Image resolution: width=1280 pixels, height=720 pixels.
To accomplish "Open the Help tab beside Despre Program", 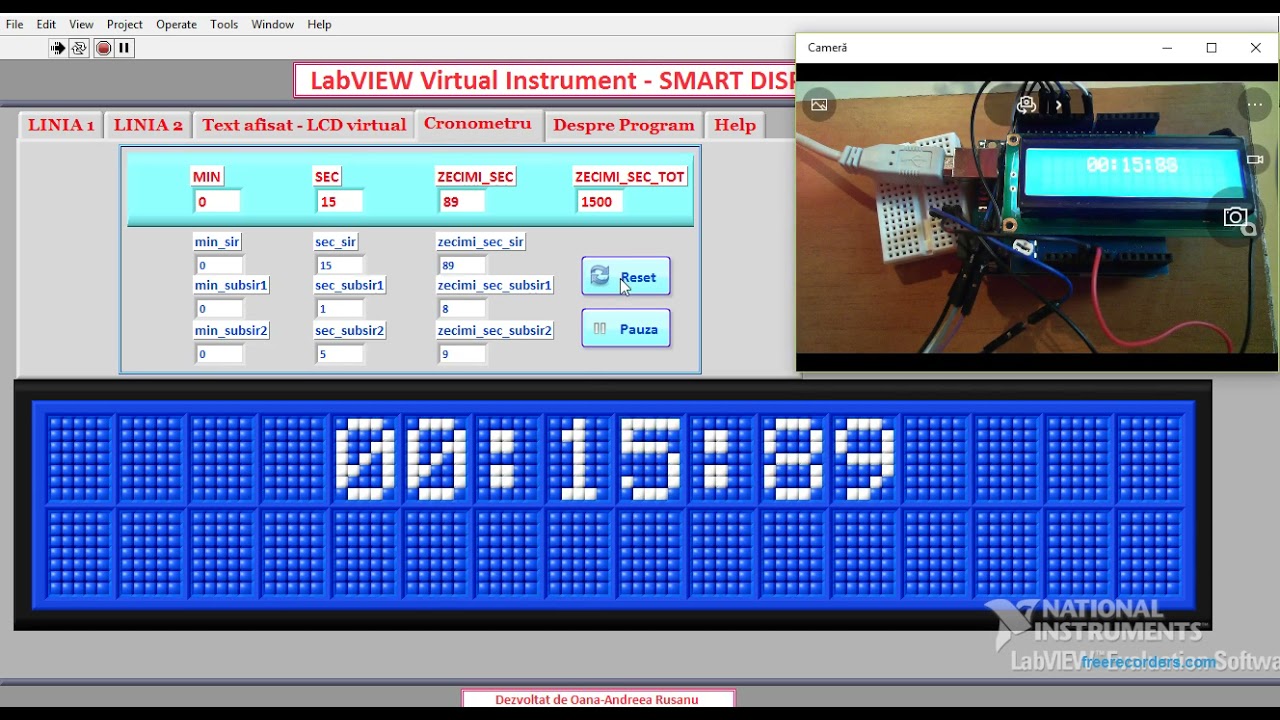I will [x=735, y=125].
